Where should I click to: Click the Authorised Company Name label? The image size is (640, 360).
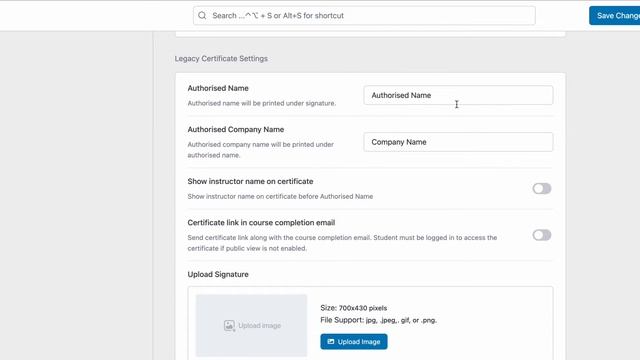[236, 129]
